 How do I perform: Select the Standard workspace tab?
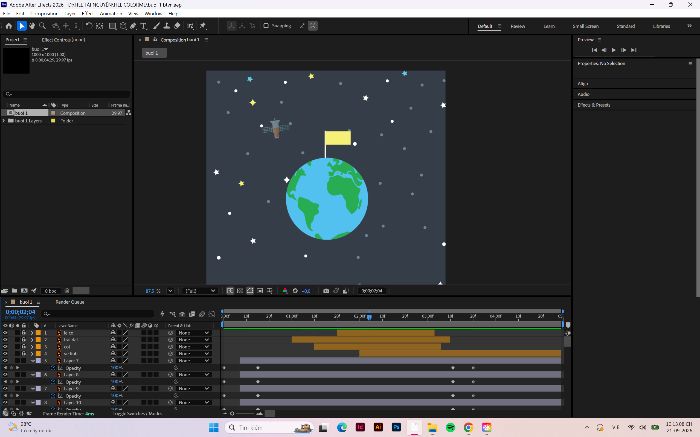[625, 26]
